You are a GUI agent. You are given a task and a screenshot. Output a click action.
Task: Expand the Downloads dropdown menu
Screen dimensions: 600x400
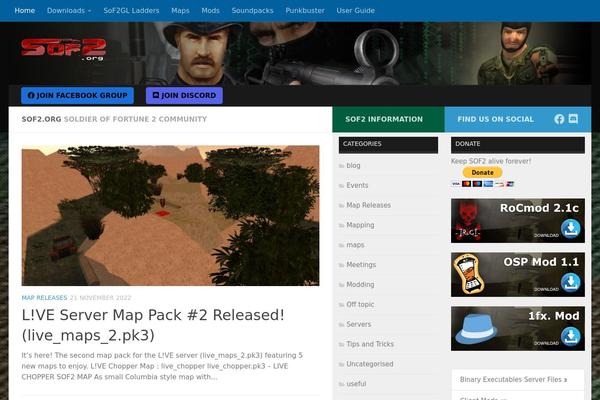coord(69,11)
